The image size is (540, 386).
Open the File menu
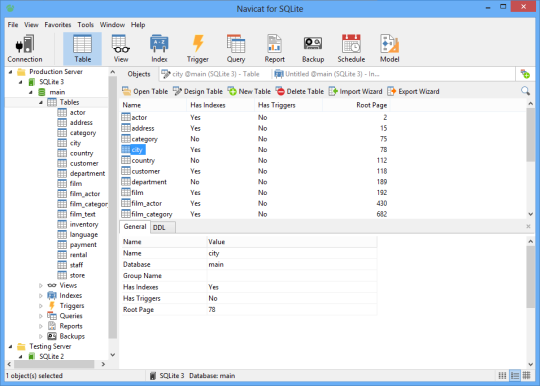coord(13,25)
